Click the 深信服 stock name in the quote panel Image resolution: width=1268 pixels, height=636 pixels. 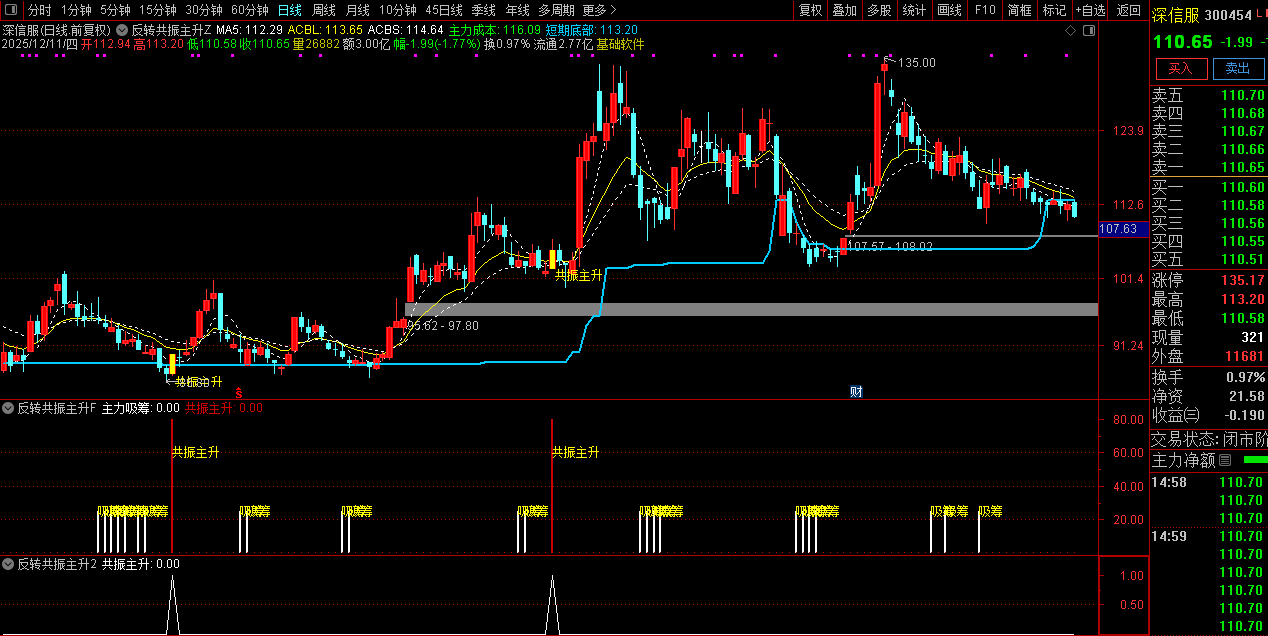pyautogui.click(x=1176, y=15)
